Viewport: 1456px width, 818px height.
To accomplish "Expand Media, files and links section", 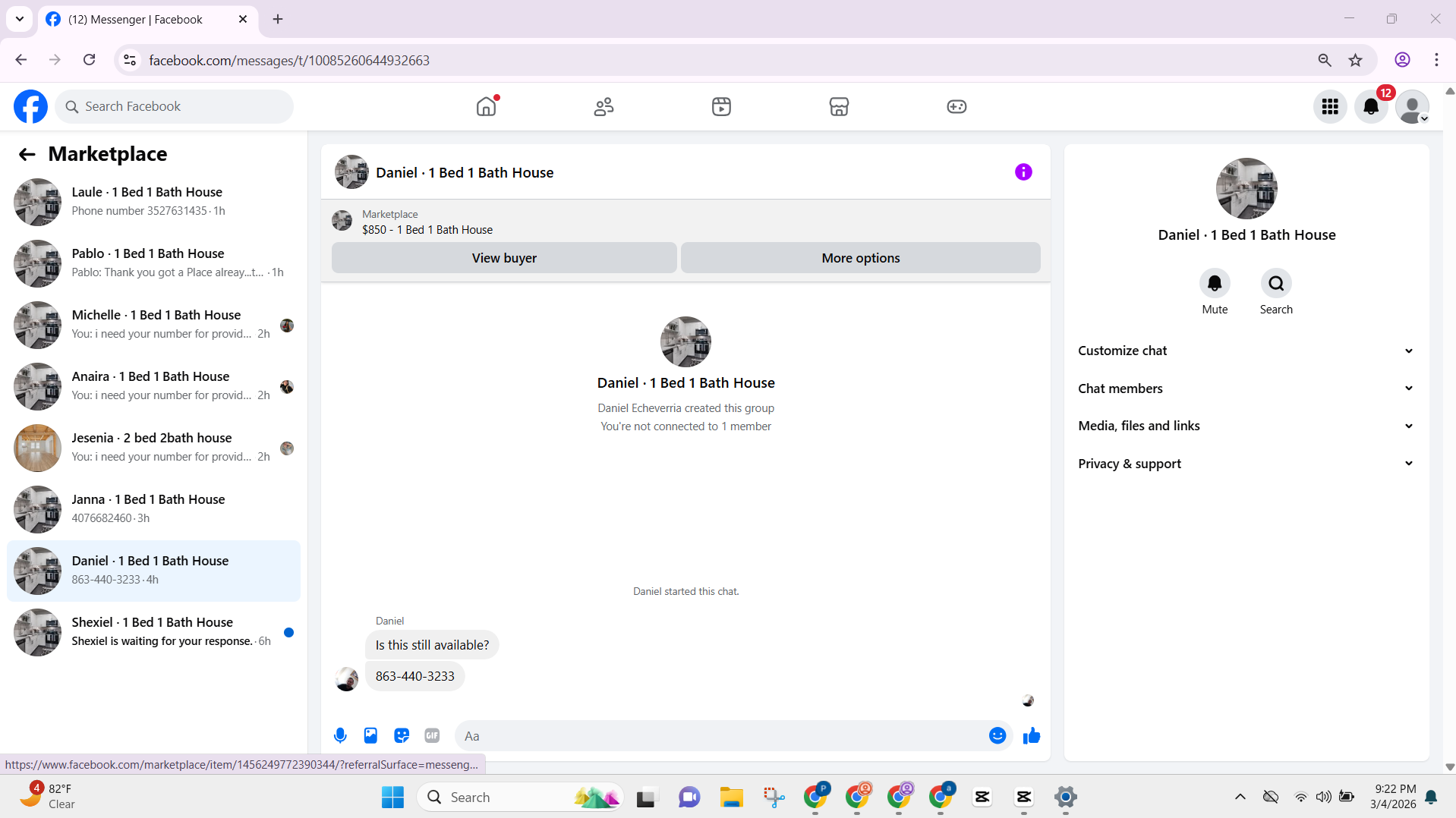I will tap(1246, 426).
